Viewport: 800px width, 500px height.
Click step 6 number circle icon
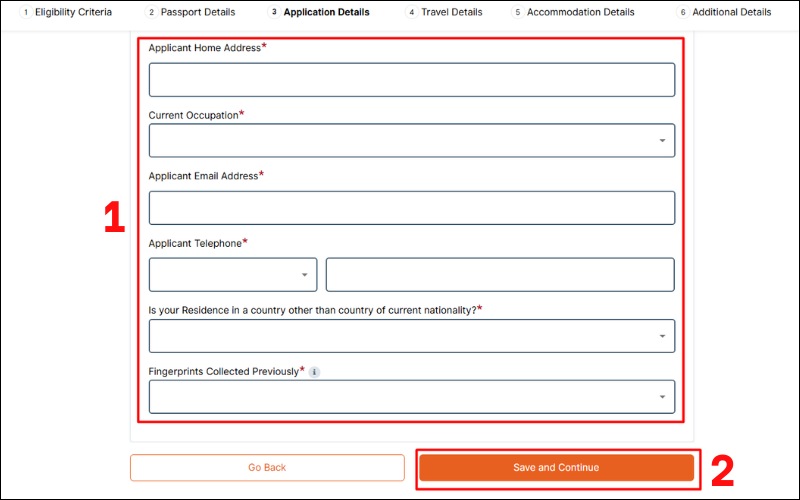click(683, 13)
